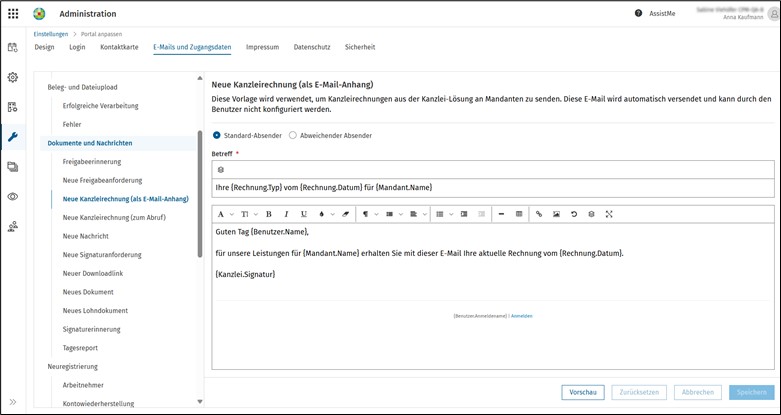Open font family dropdown
Screen dimensions: 781x415
(x=224, y=214)
